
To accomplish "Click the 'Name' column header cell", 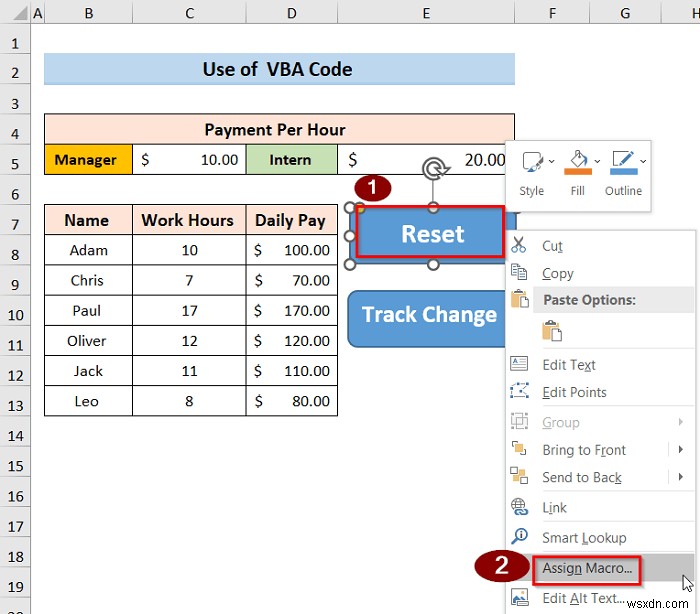I will (x=88, y=220).
